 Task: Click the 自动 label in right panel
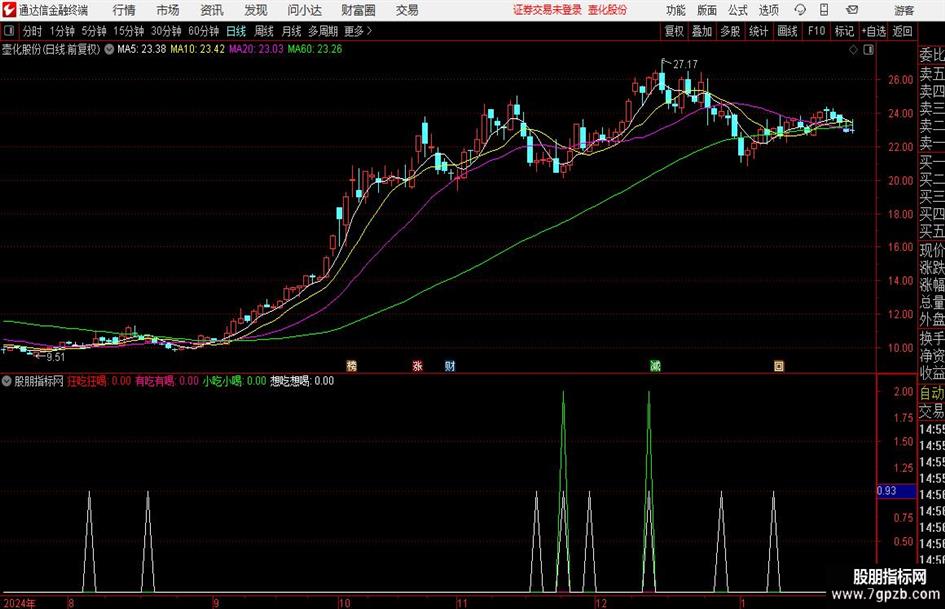[931, 393]
